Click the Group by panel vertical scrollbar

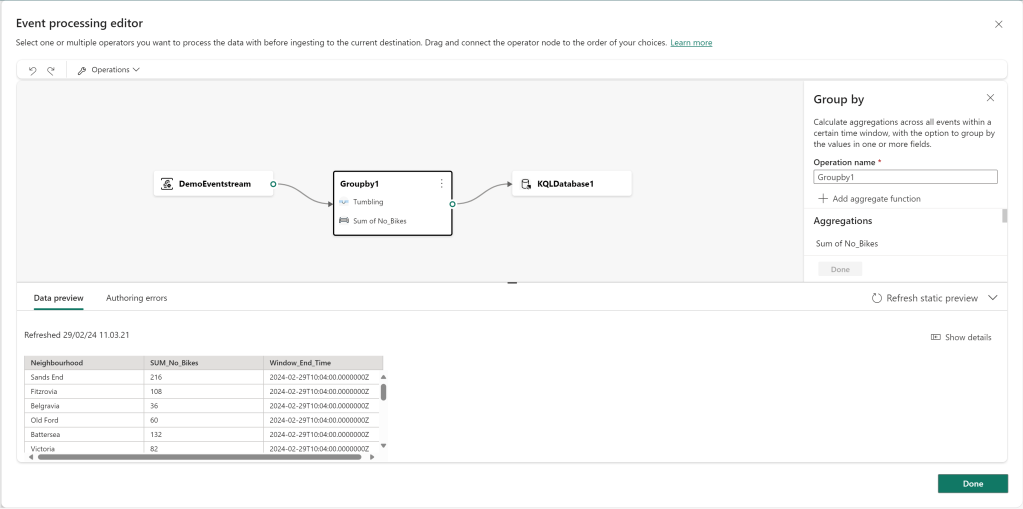(x=1004, y=216)
